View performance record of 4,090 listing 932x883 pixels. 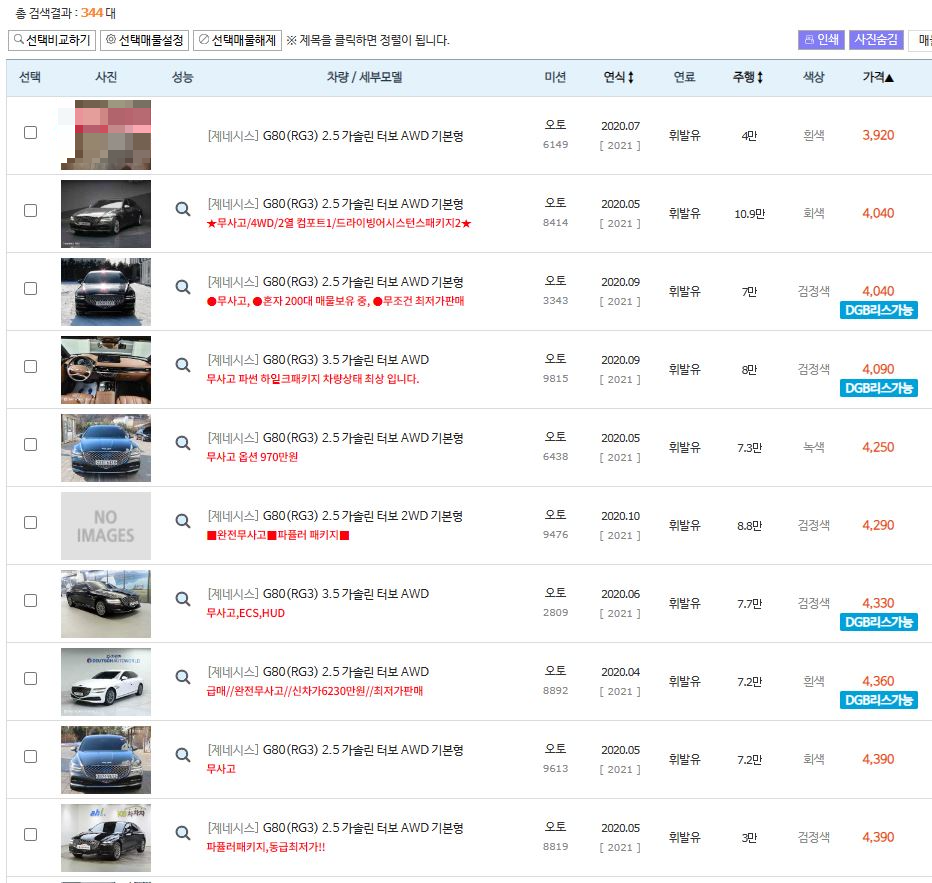[x=182, y=365]
